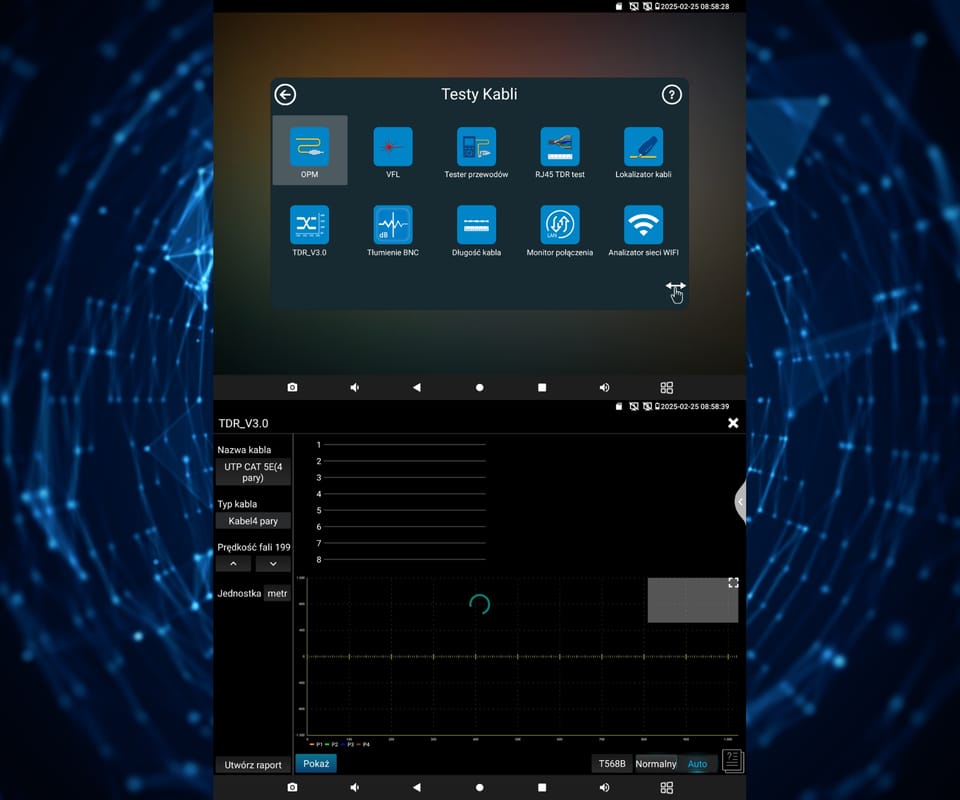
Task: Launch the VFL visual fault locator
Action: click(x=393, y=147)
